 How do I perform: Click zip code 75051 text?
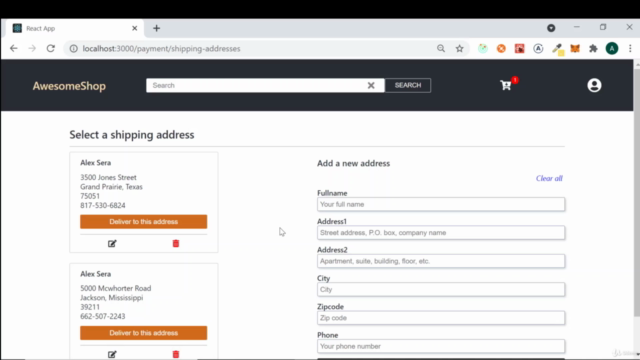[90, 196]
